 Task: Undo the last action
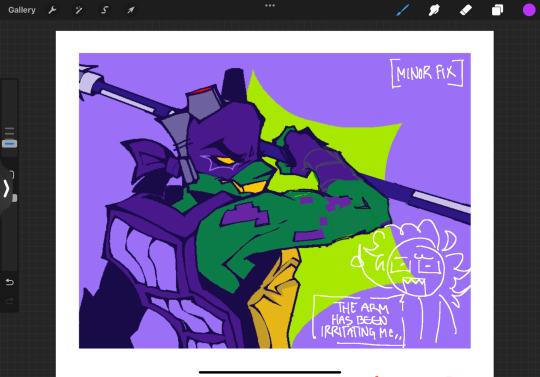[x=9, y=282]
